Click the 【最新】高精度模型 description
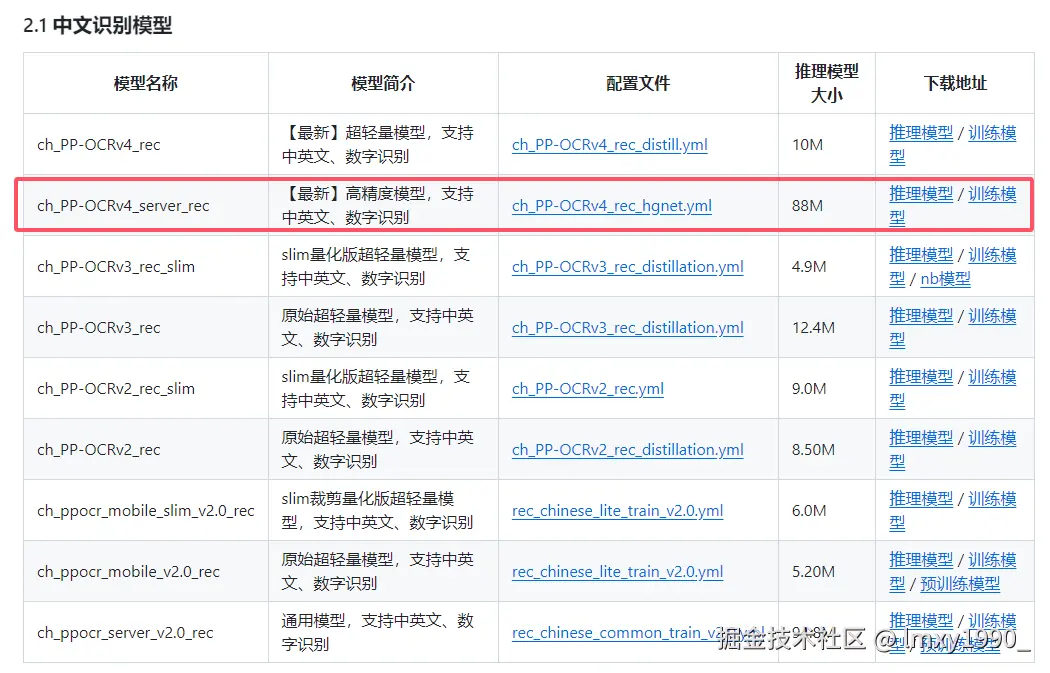Viewport: 1050px width, 673px height. pos(378,206)
